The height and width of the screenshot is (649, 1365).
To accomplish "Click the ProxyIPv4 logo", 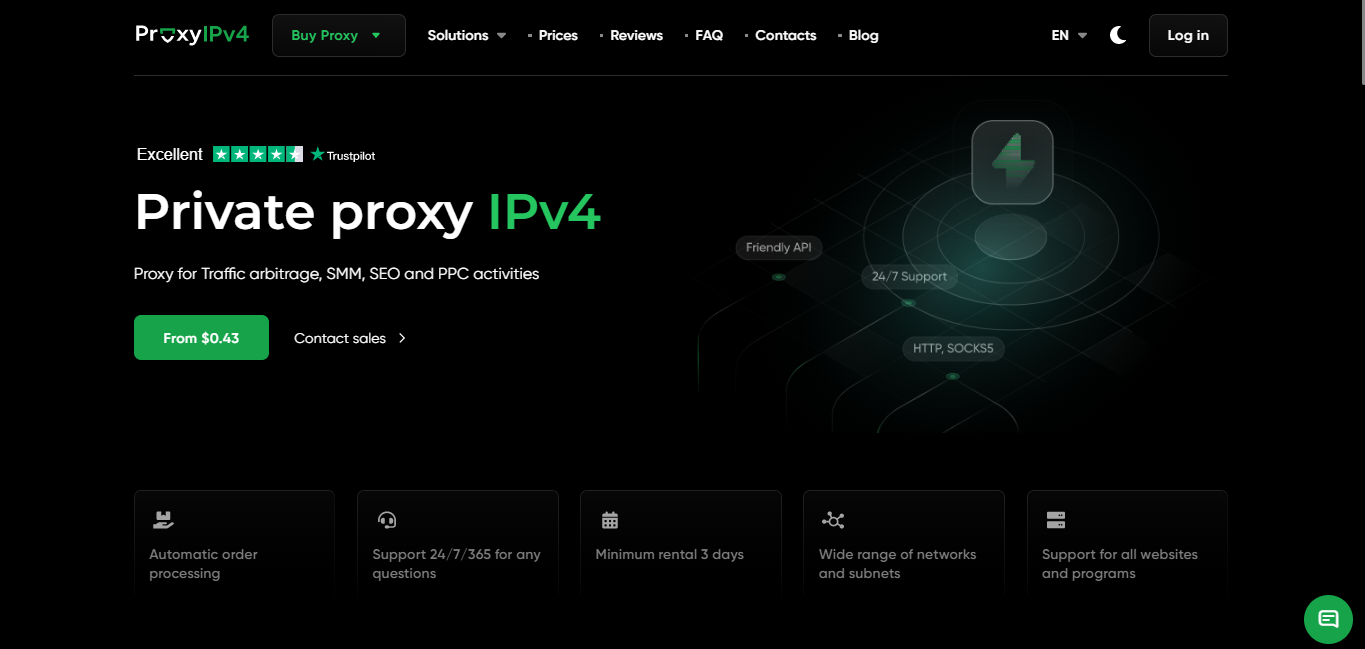I will pos(192,35).
